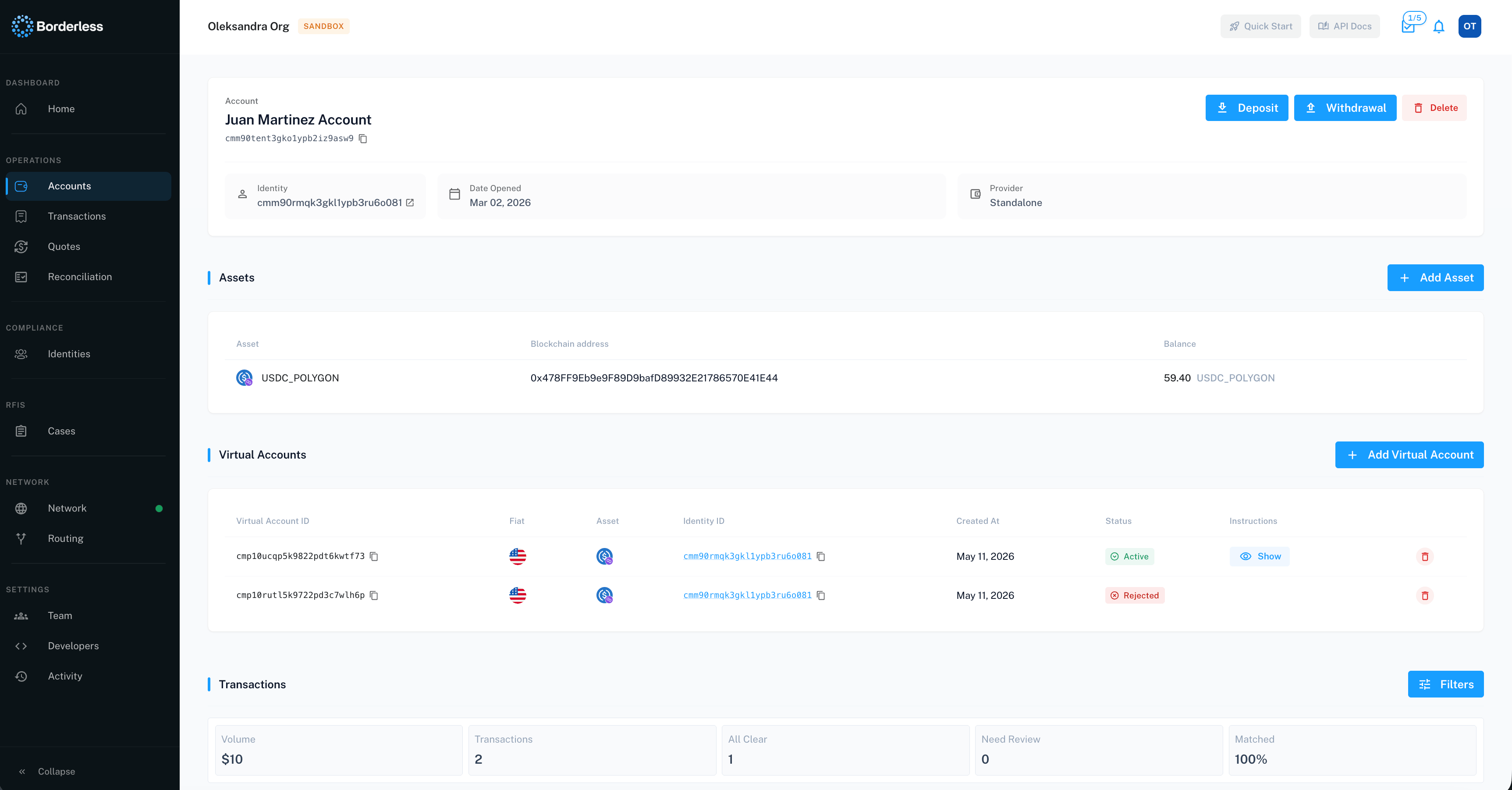This screenshot has width=1512, height=790.
Task: Open transaction Filters
Action: [1446, 685]
